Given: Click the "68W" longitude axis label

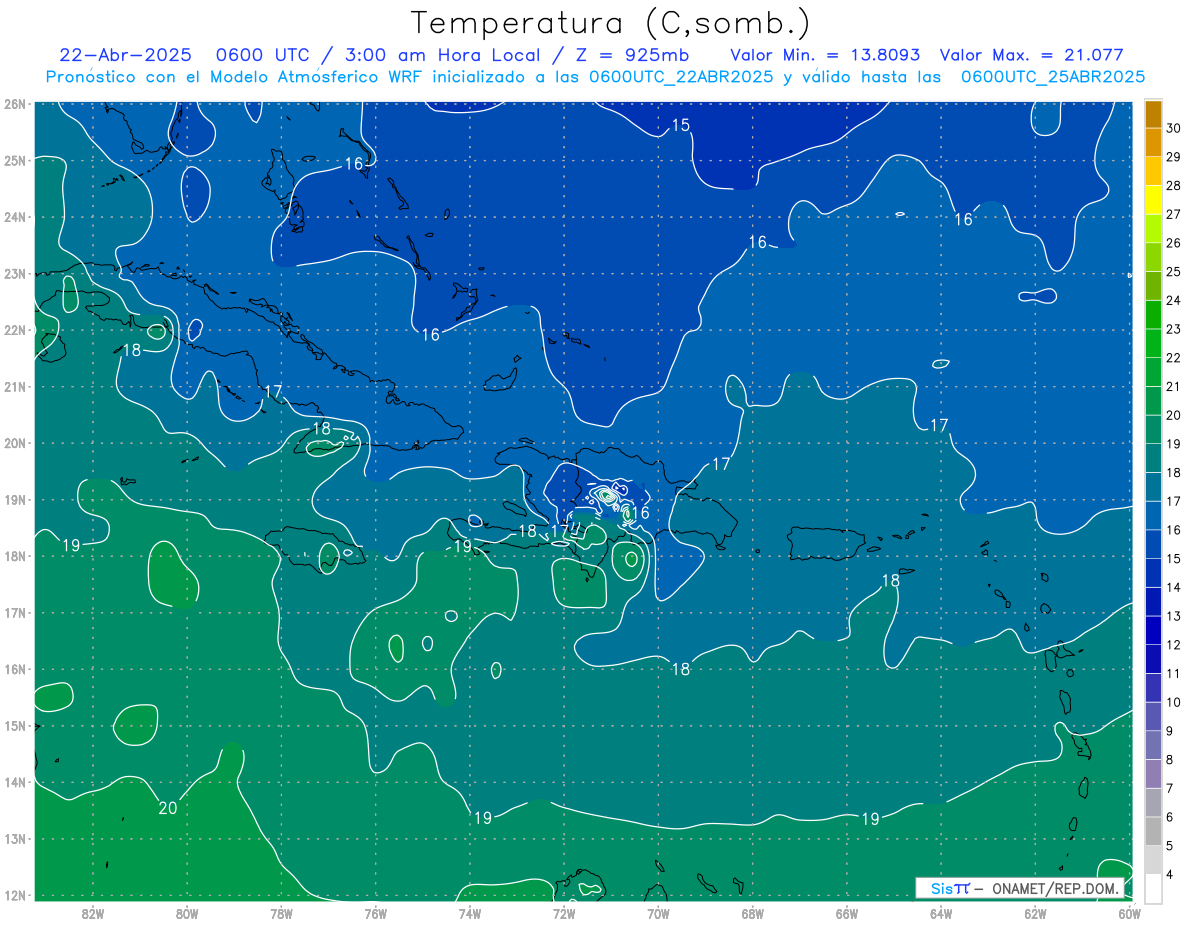Looking at the screenshot, I should pos(753,913).
